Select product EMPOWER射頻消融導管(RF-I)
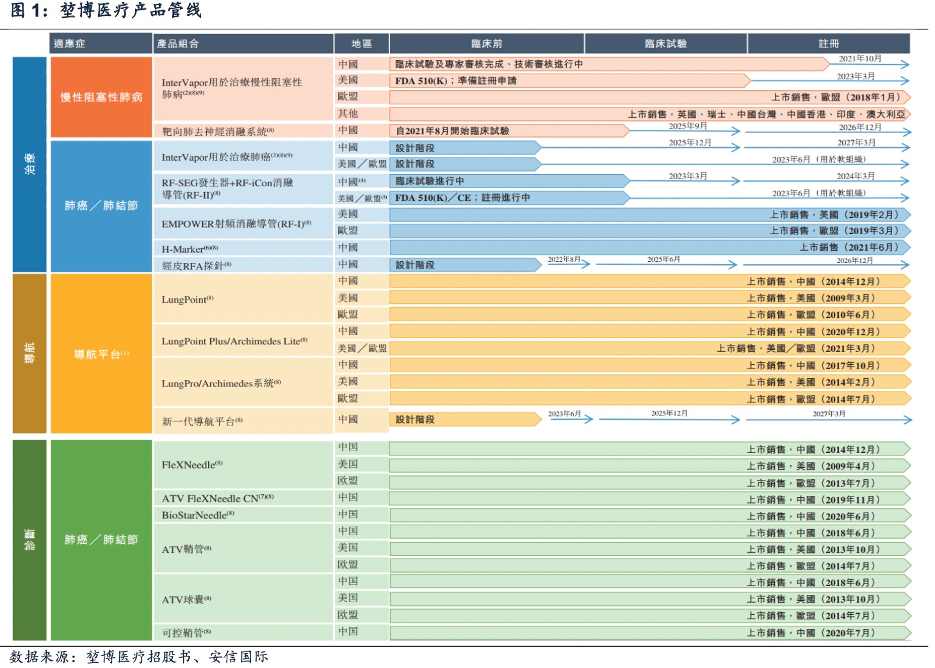The height and width of the screenshot is (668, 935). (x=243, y=224)
